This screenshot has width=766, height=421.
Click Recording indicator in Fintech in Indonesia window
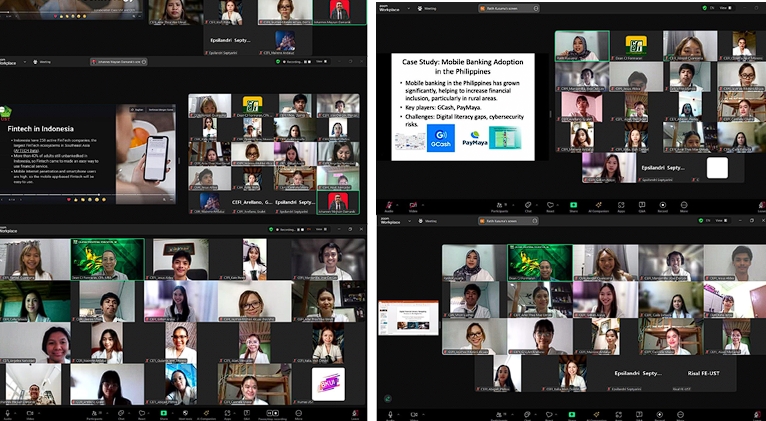(293, 62)
